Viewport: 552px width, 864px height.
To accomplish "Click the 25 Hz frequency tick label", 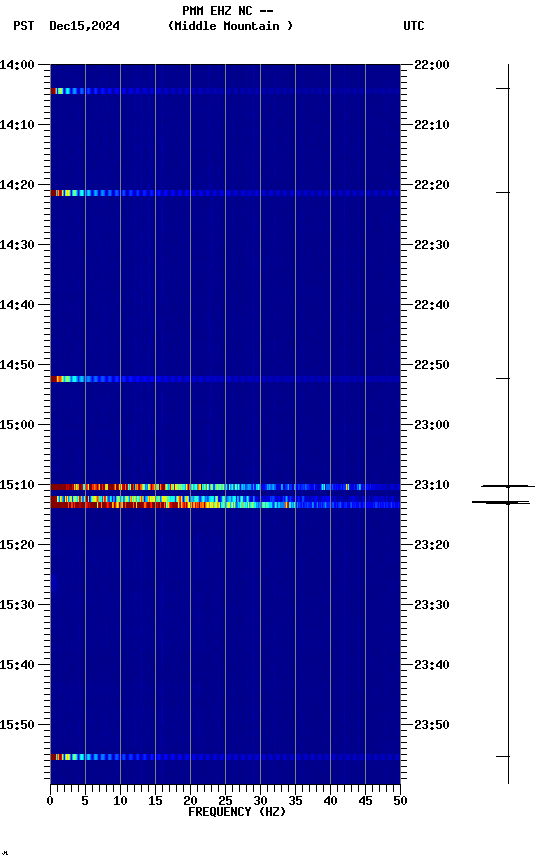I will coord(225,801).
